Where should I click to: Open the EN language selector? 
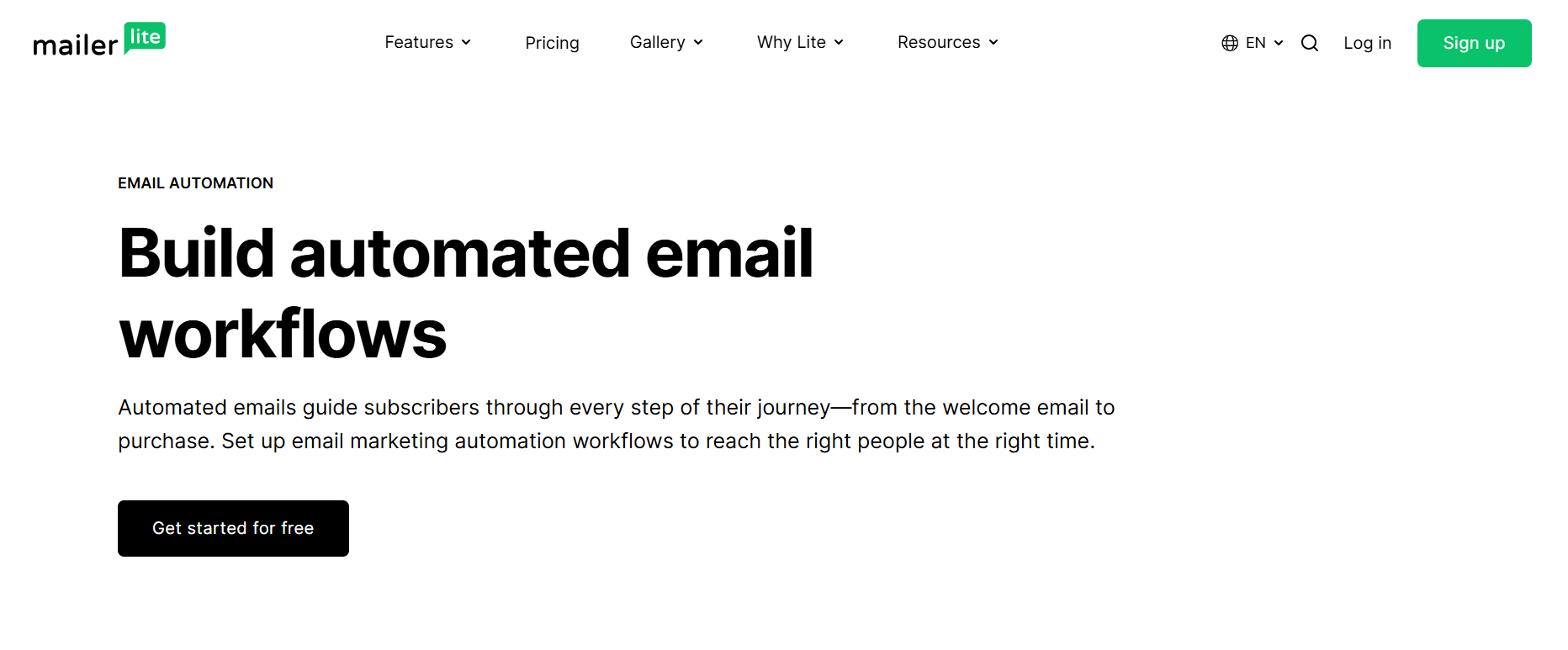1257,42
